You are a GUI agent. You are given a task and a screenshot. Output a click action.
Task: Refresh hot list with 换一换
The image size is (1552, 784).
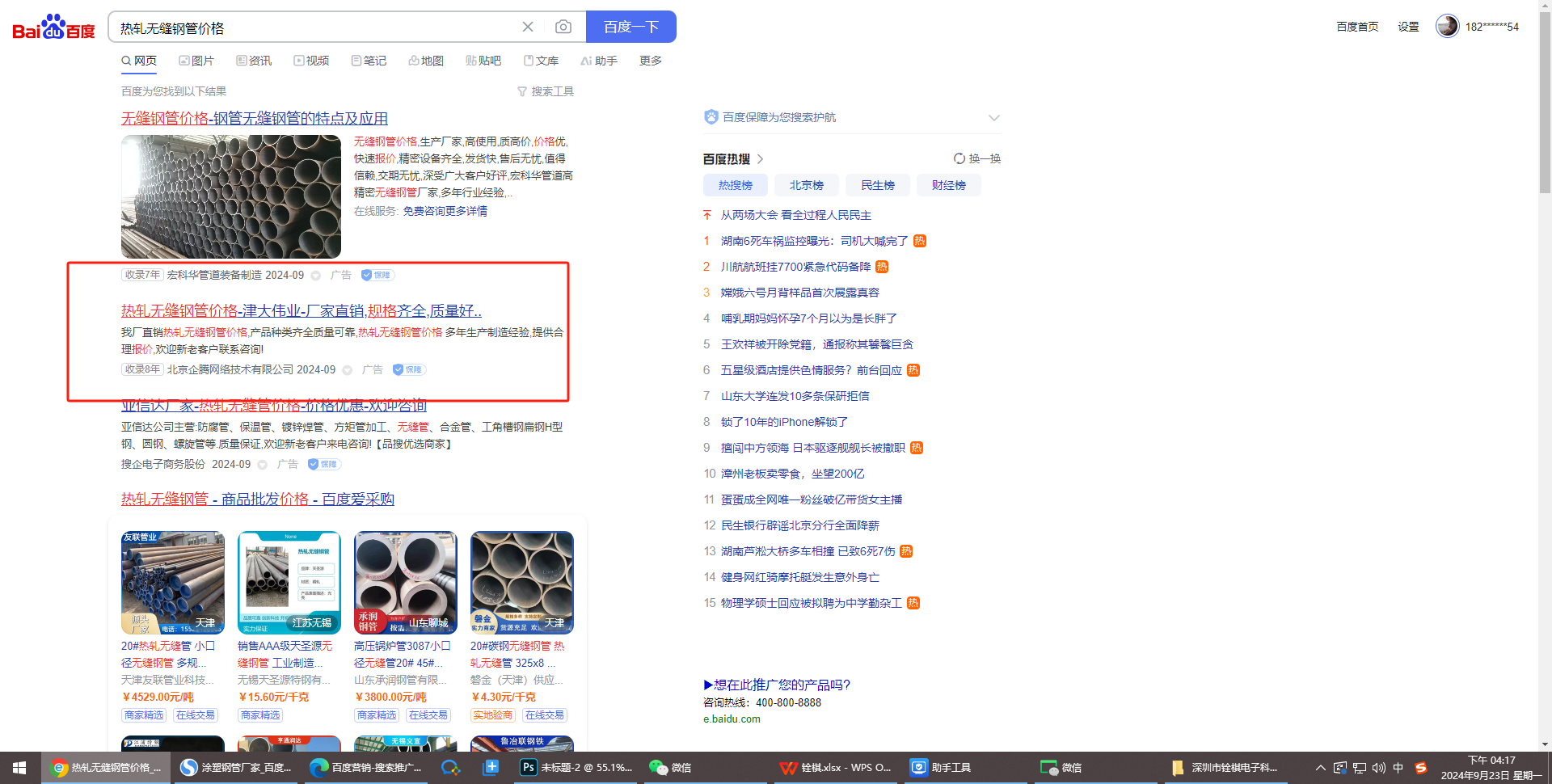click(x=977, y=158)
